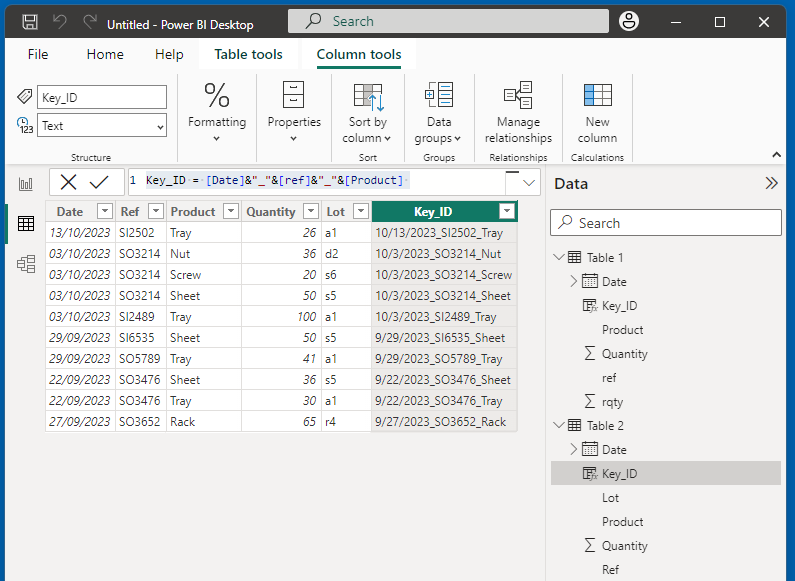Select Ref field in Table 2
Screen dimensions: 795x581
click(610, 570)
